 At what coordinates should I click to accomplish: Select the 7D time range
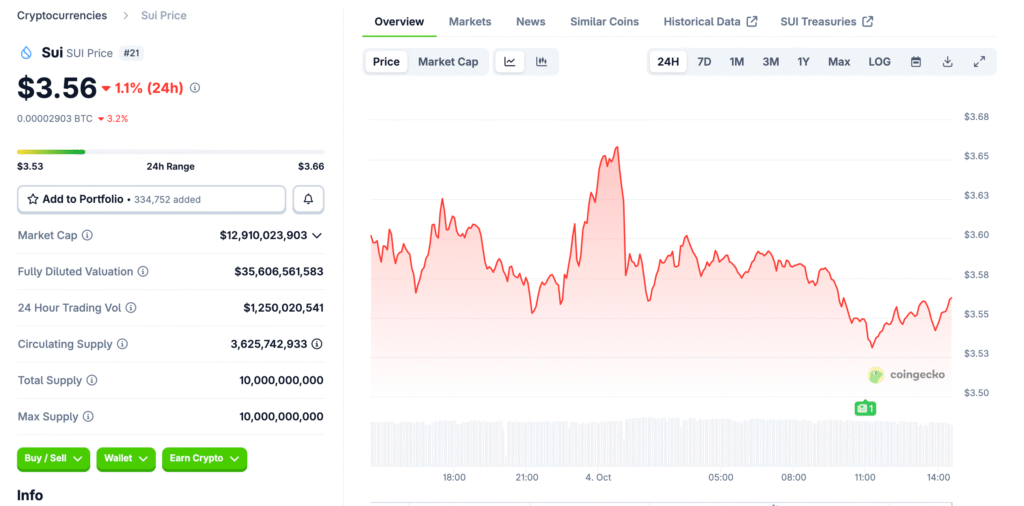coord(704,62)
